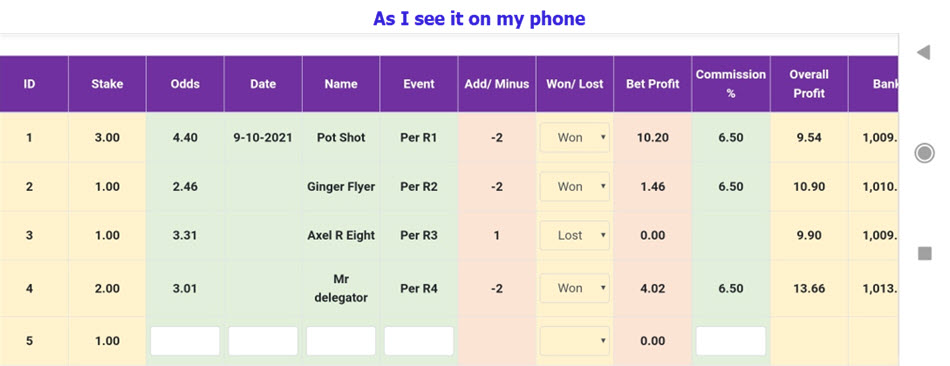The height and width of the screenshot is (366, 950).
Task: Expand the empty Won/Lost dropdown in row 5
Action: click(574, 341)
